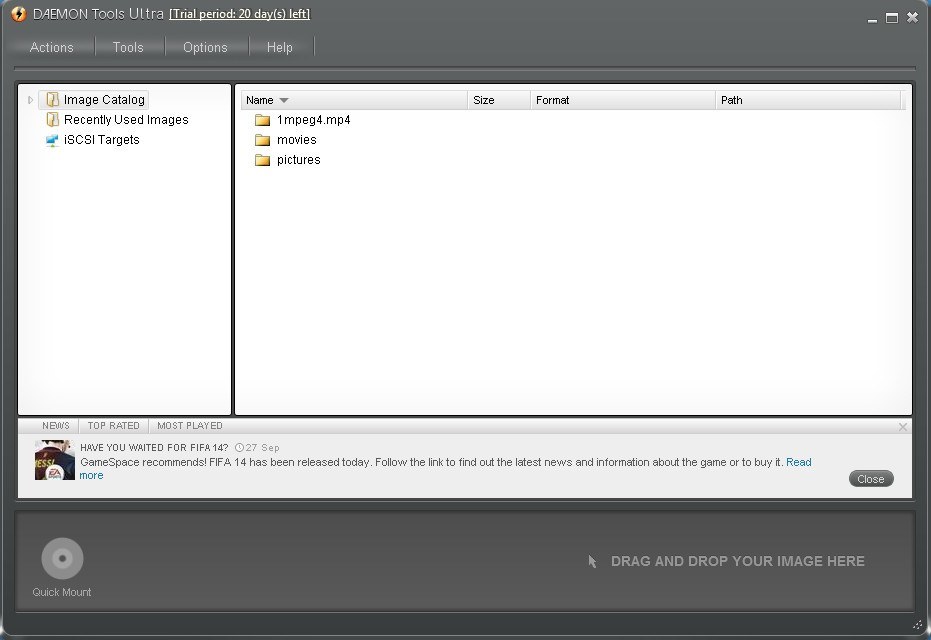Click Close on the GameSpace news banner
The image size is (931, 640).
click(x=870, y=478)
